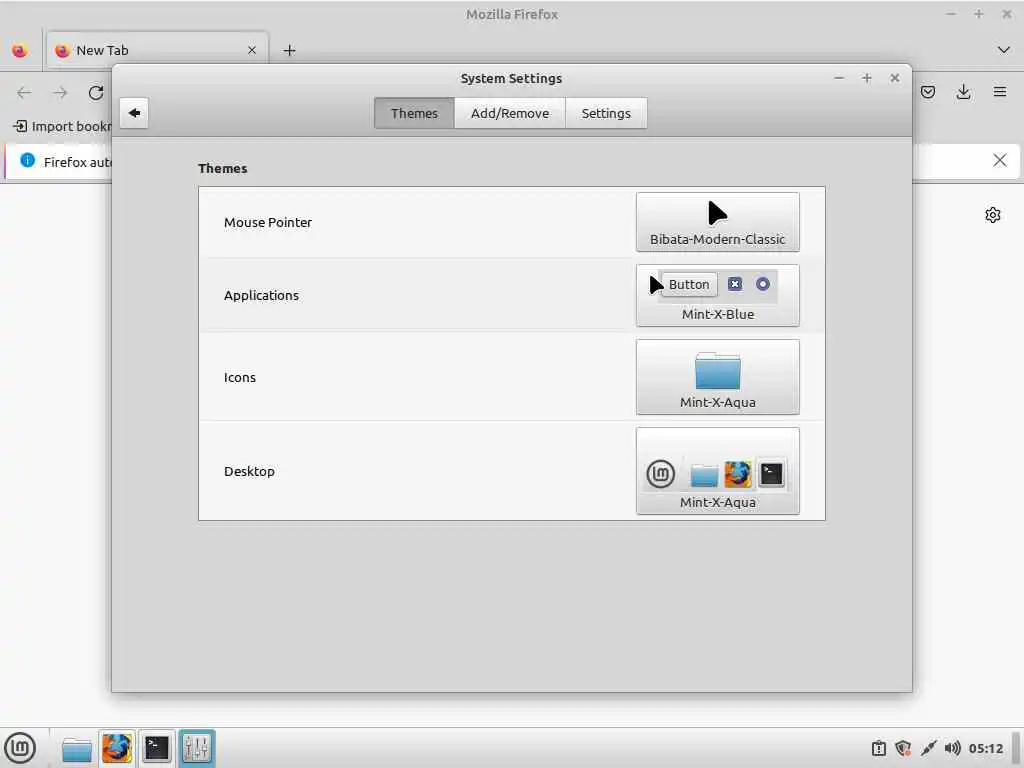Close the System Settings window

[895, 78]
